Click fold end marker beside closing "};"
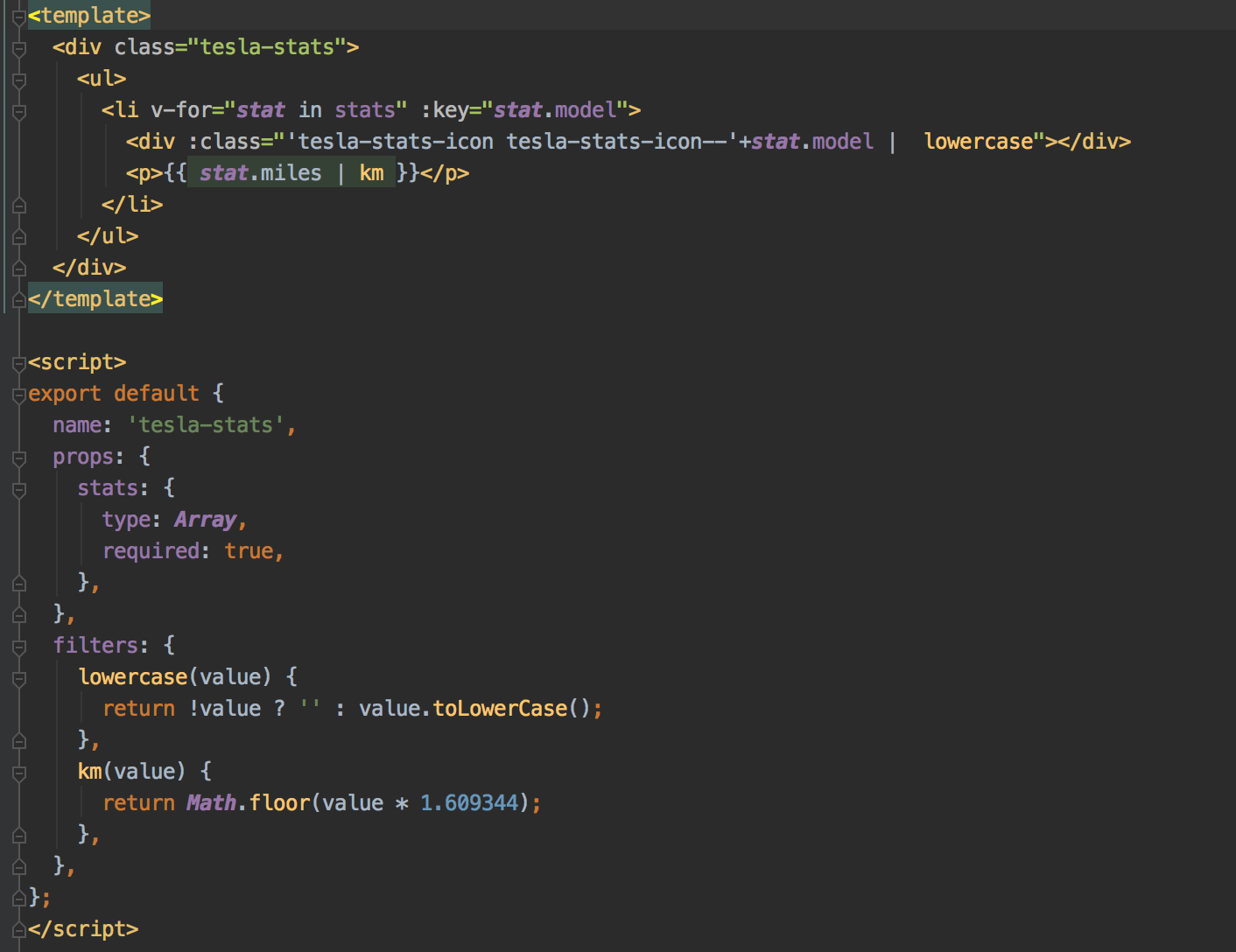Viewport: 1236px width, 952px height. (x=19, y=899)
